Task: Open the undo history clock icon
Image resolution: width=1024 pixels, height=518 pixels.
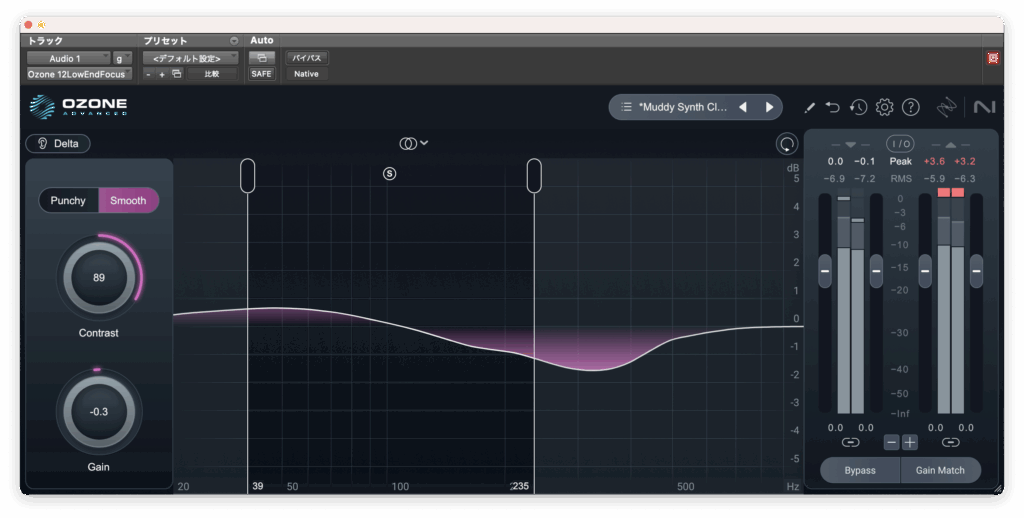Action: 858,107
